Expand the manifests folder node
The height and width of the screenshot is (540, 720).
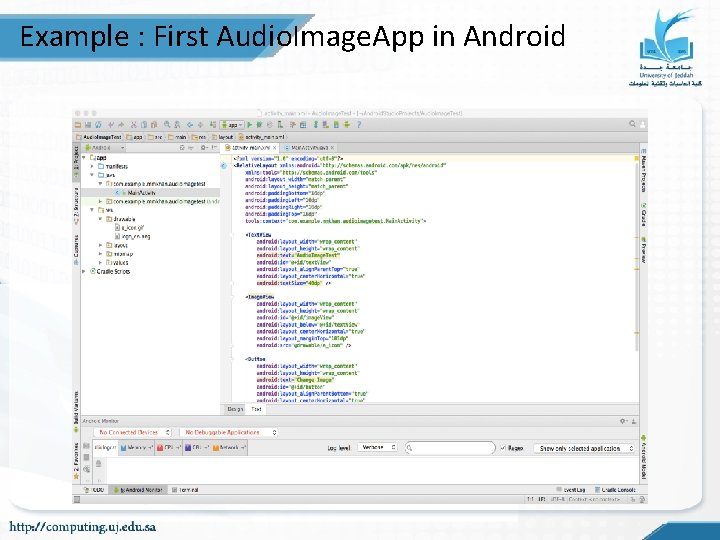92,166
